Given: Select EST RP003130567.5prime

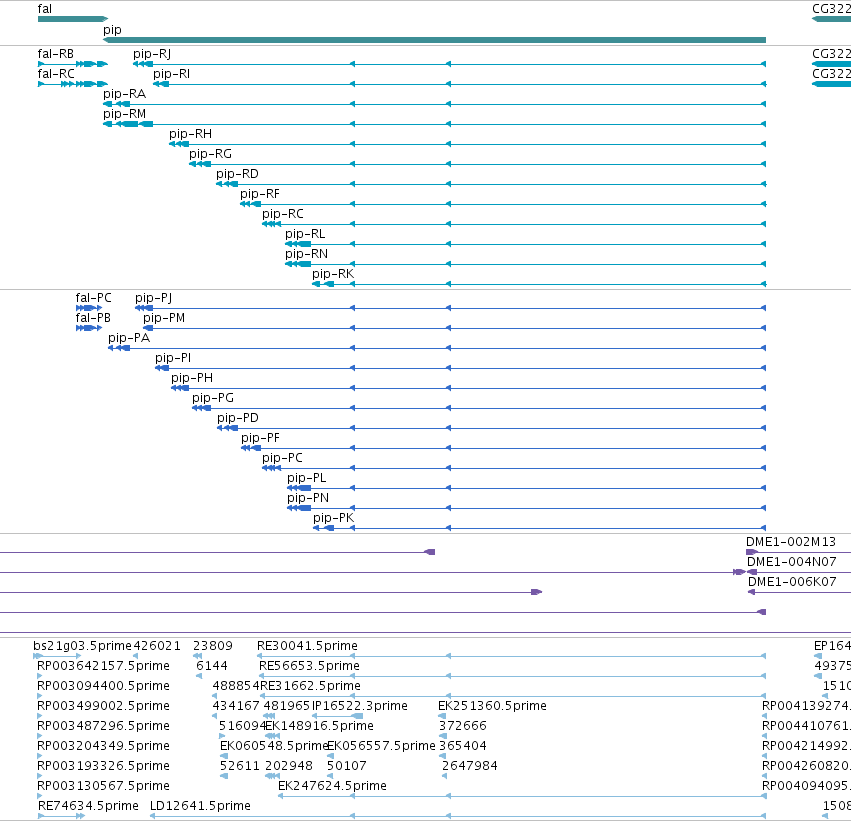Looking at the screenshot, I should coord(103,787).
